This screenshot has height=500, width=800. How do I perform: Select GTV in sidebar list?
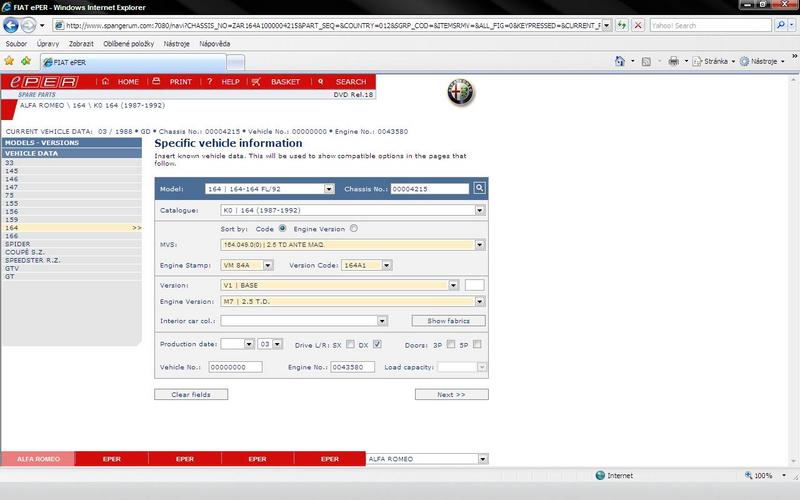[71, 268]
